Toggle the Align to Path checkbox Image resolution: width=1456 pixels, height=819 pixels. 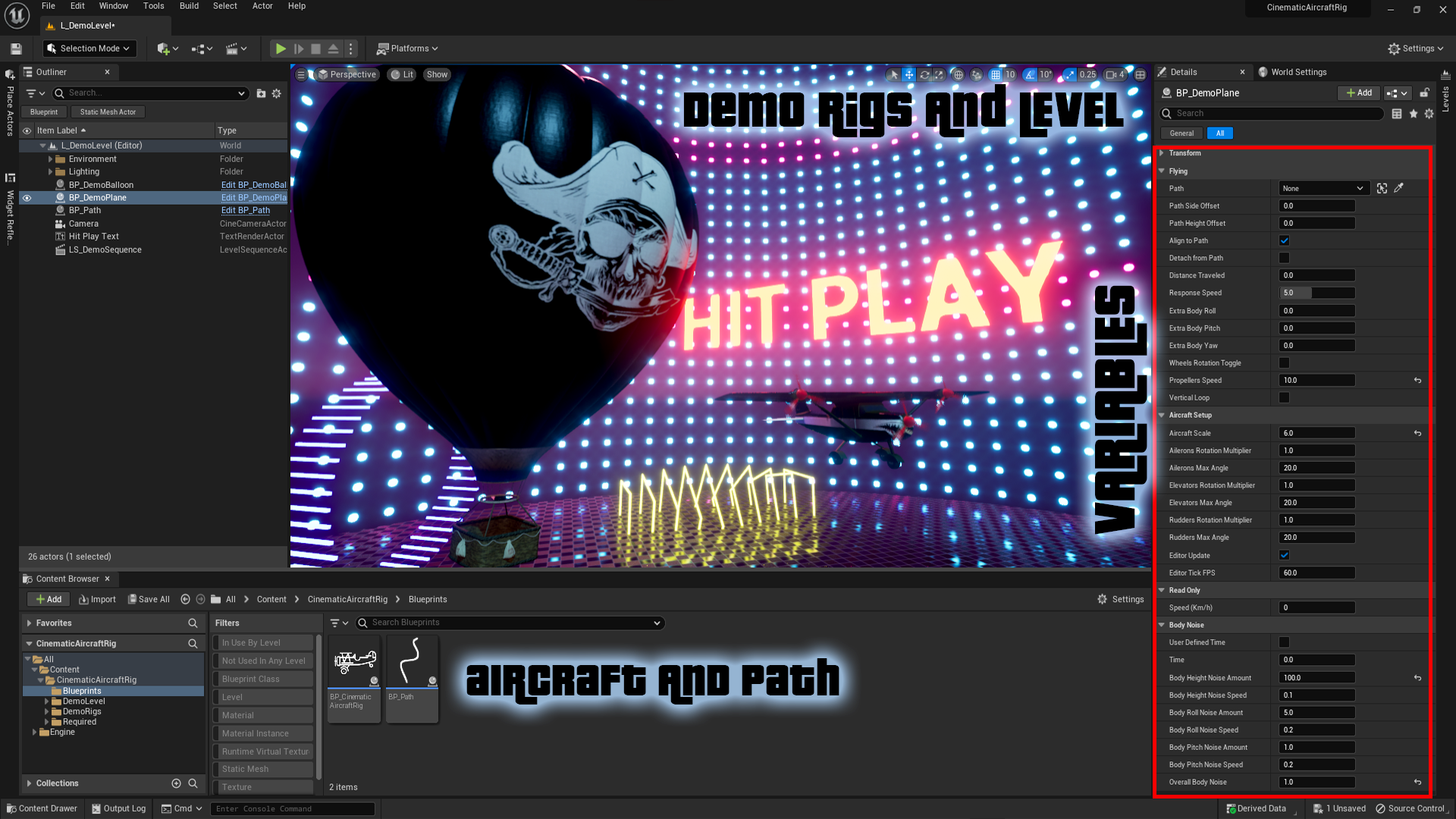click(x=1284, y=240)
